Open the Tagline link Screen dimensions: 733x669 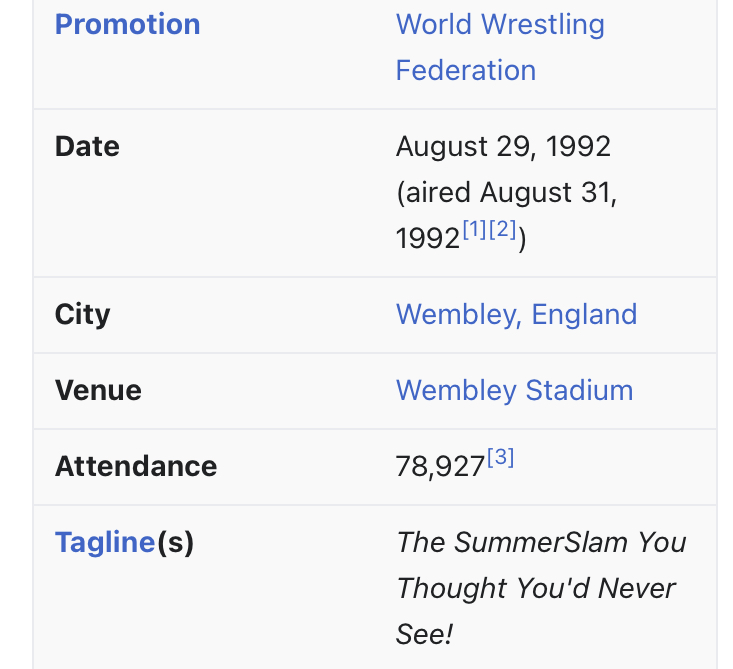coord(105,542)
